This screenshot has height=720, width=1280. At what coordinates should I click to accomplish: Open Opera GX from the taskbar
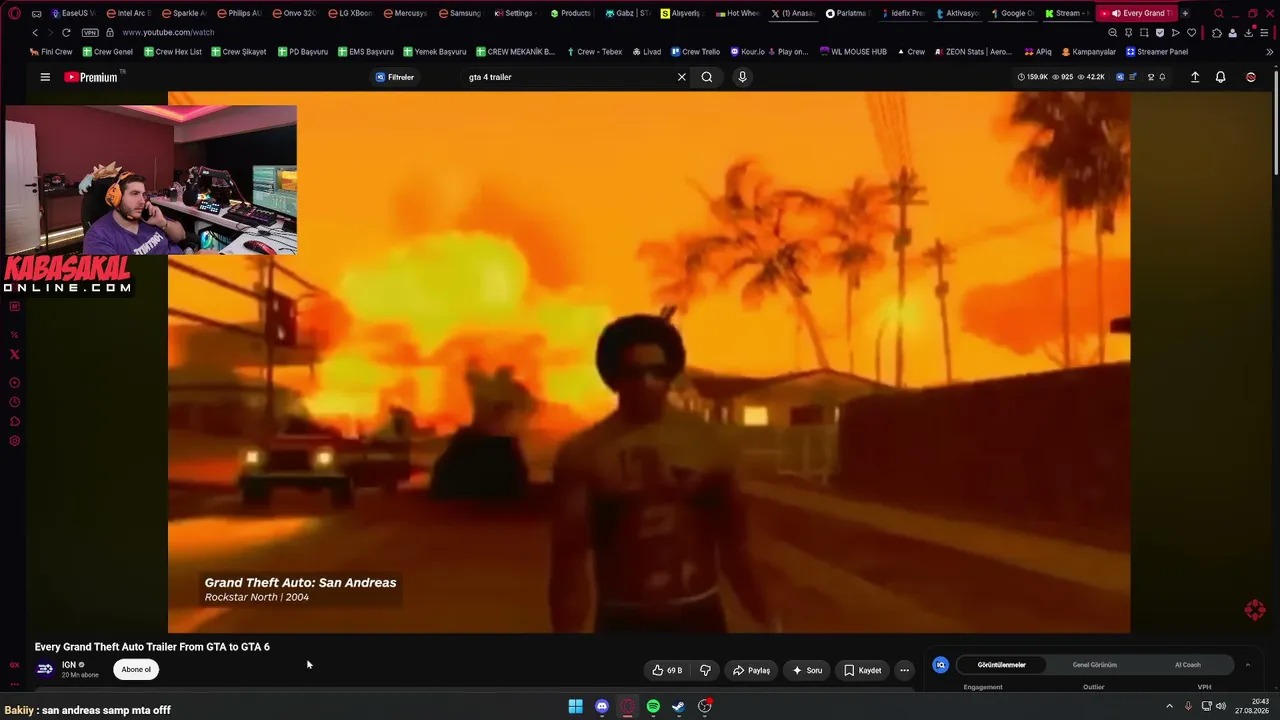(628, 706)
